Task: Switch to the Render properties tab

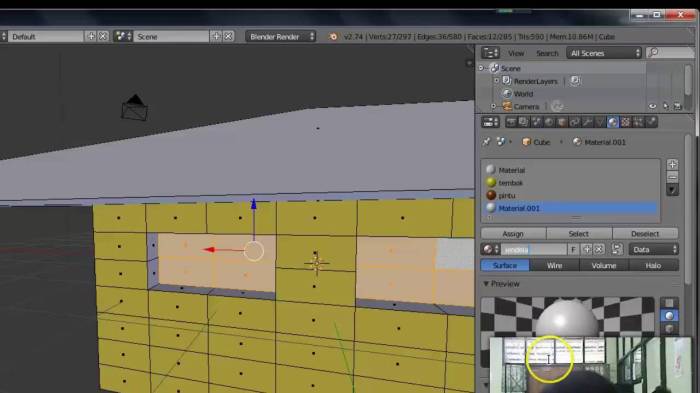Action: (x=511, y=122)
